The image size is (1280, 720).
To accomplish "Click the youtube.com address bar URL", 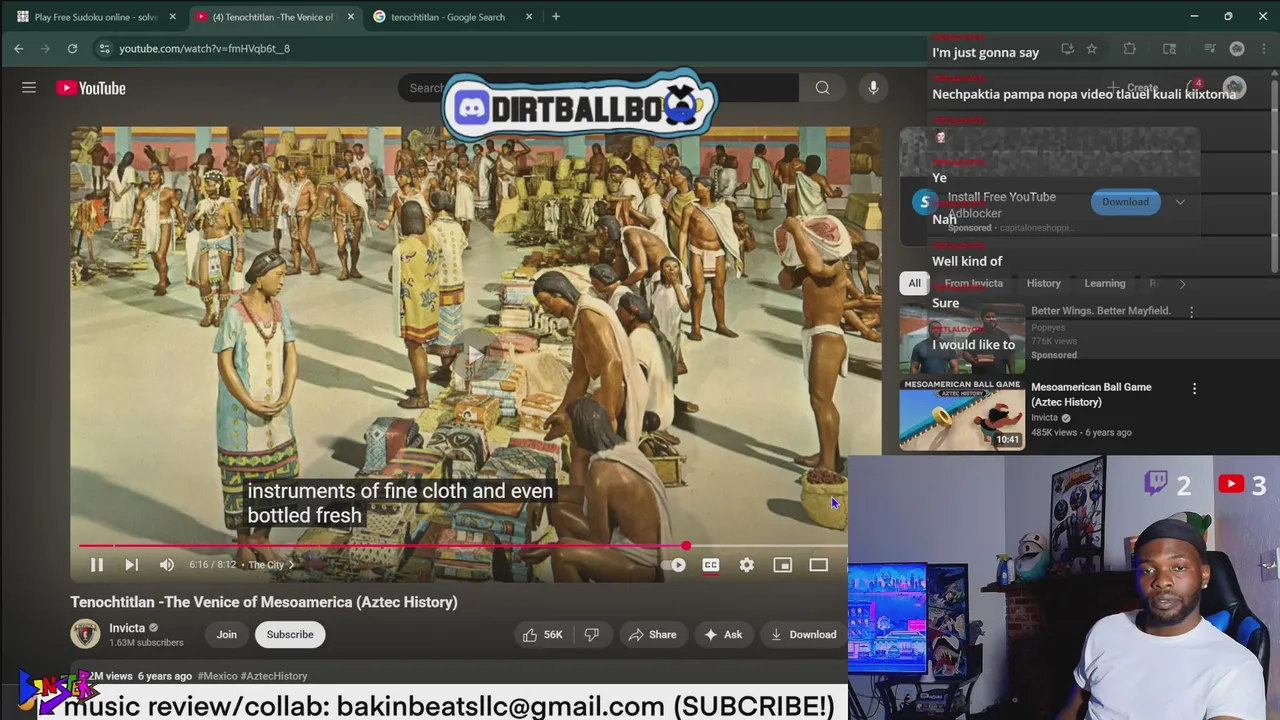I will click(204, 48).
